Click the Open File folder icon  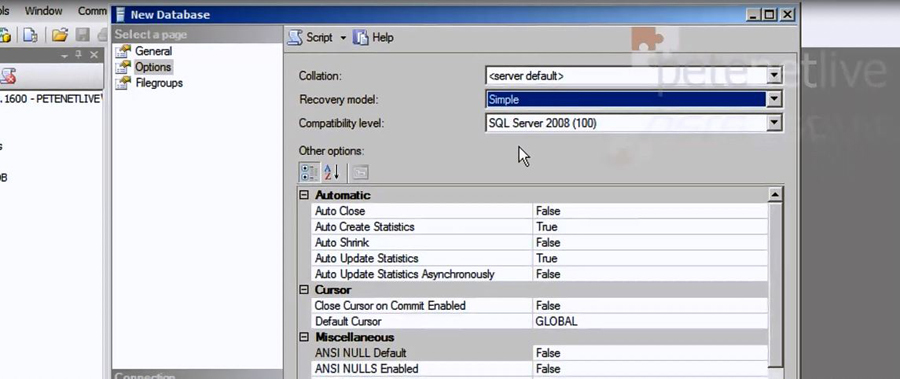click(x=60, y=35)
